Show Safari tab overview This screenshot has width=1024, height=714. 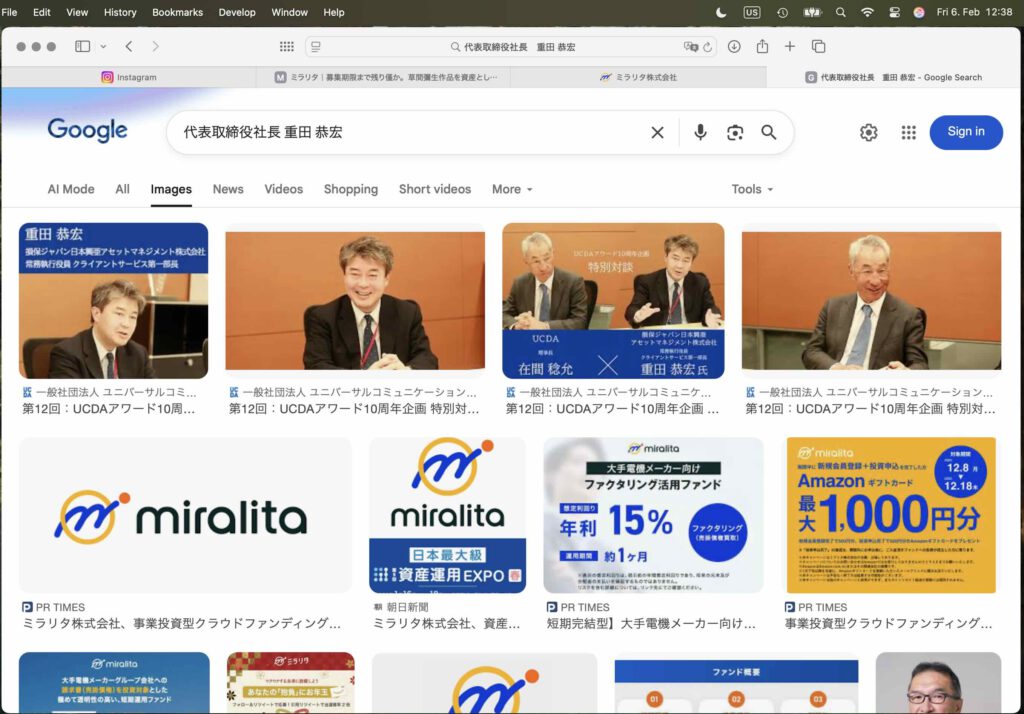[818, 47]
